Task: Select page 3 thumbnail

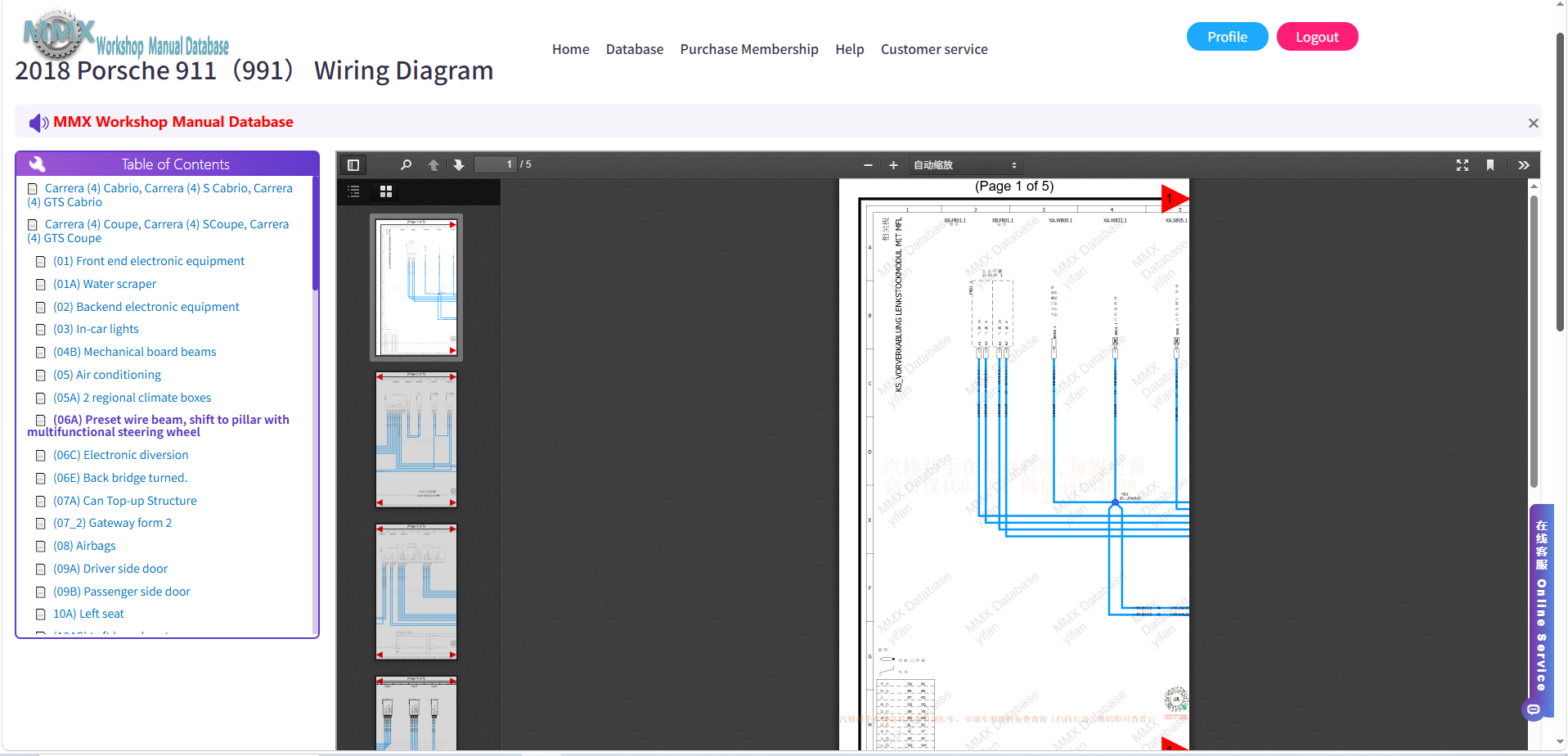Action: click(x=416, y=592)
